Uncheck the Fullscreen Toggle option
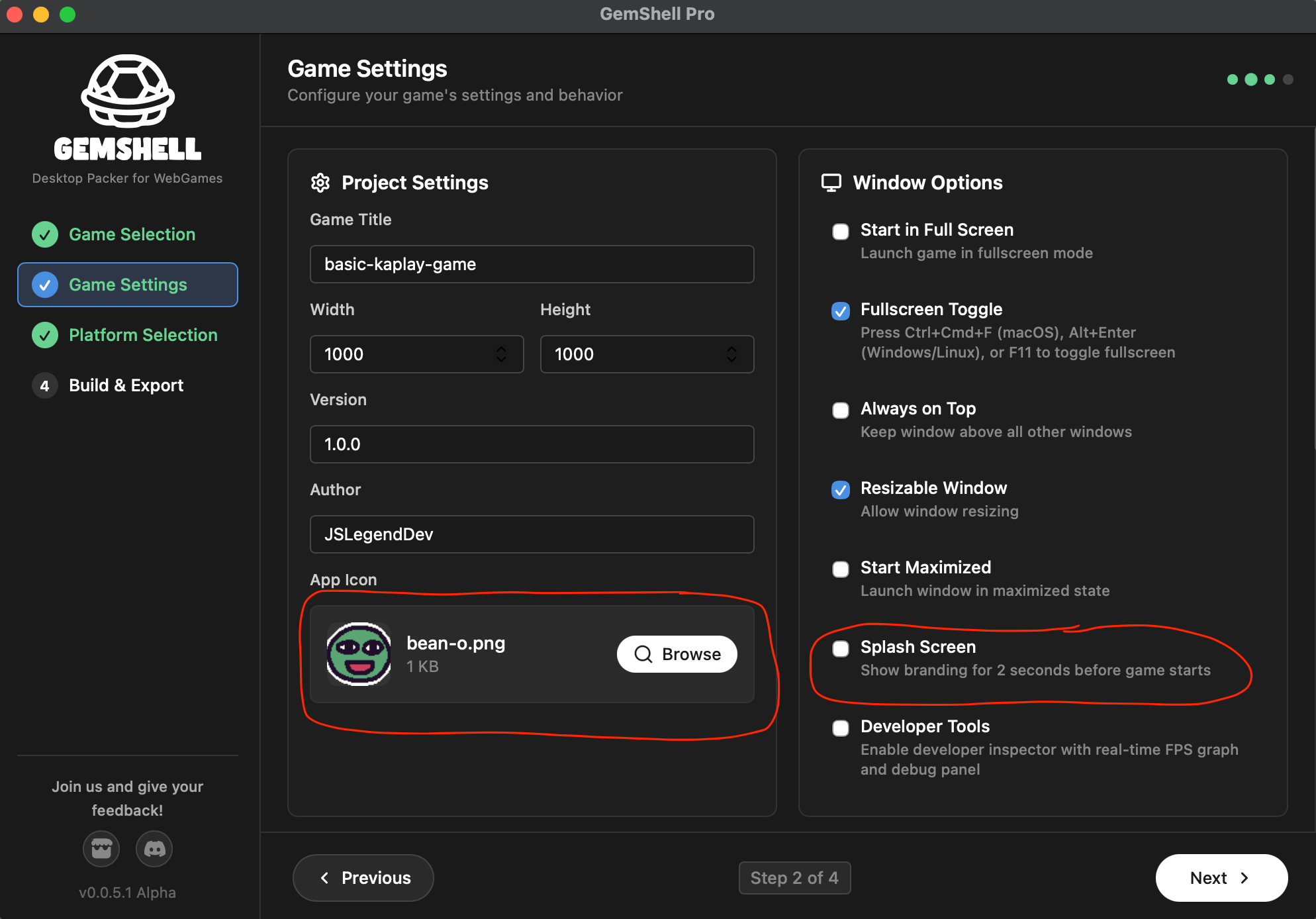This screenshot has width=1316, height=919. 841,311
